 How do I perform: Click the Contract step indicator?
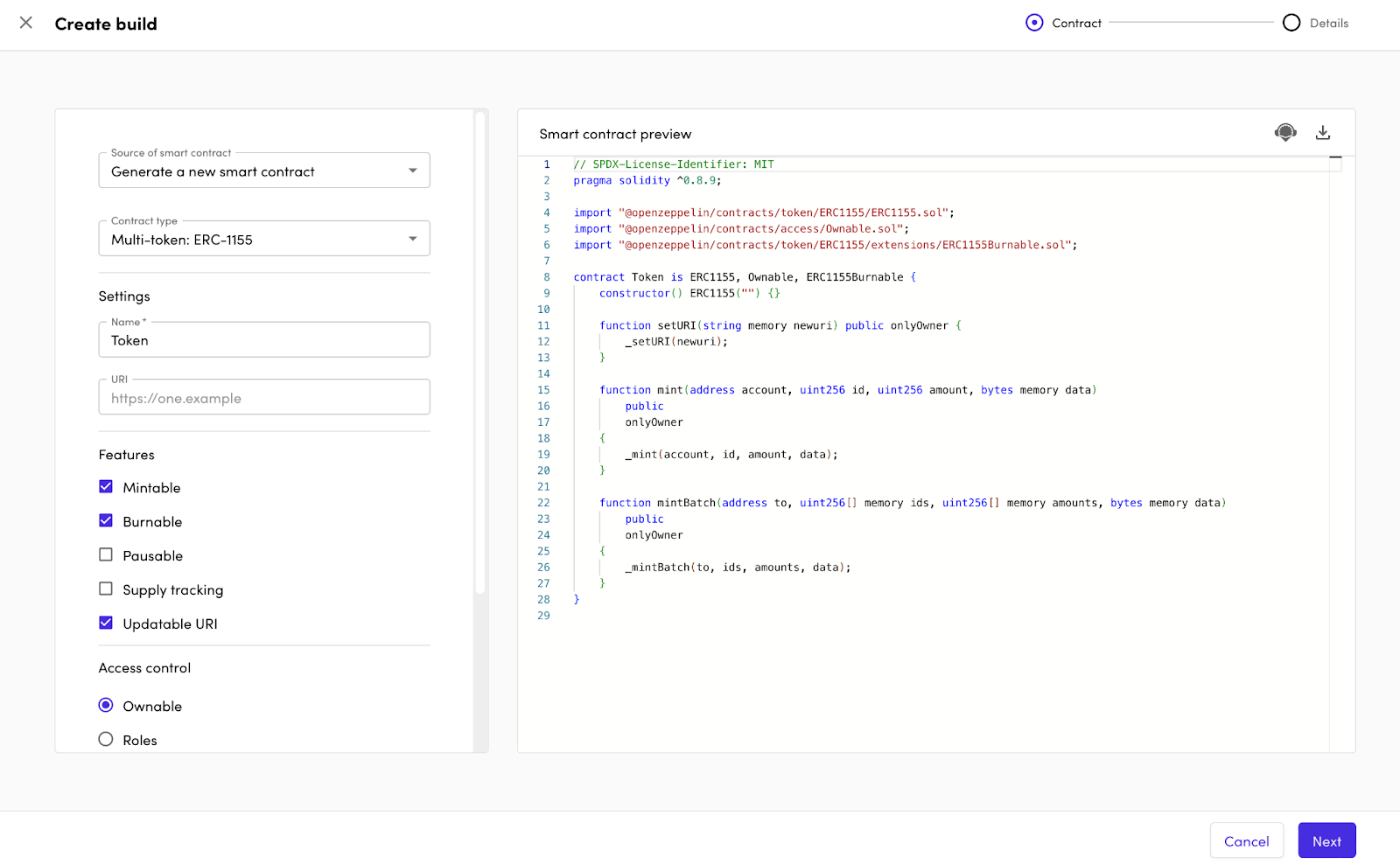1034,23
